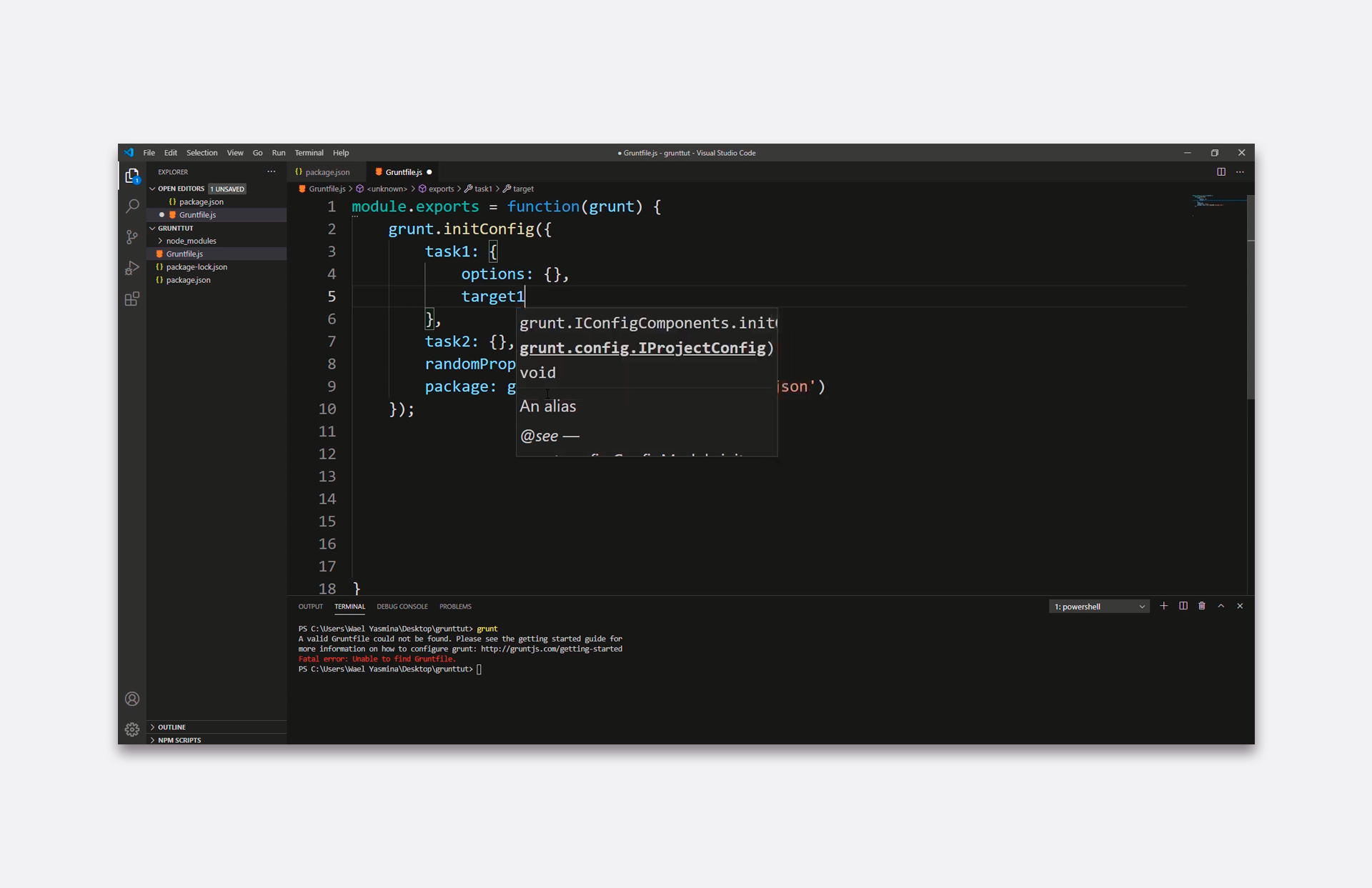The height and width of the screenshot is (888, 1372).
Task: Open the Terminal menu
Action: click(x=309, y=153)
